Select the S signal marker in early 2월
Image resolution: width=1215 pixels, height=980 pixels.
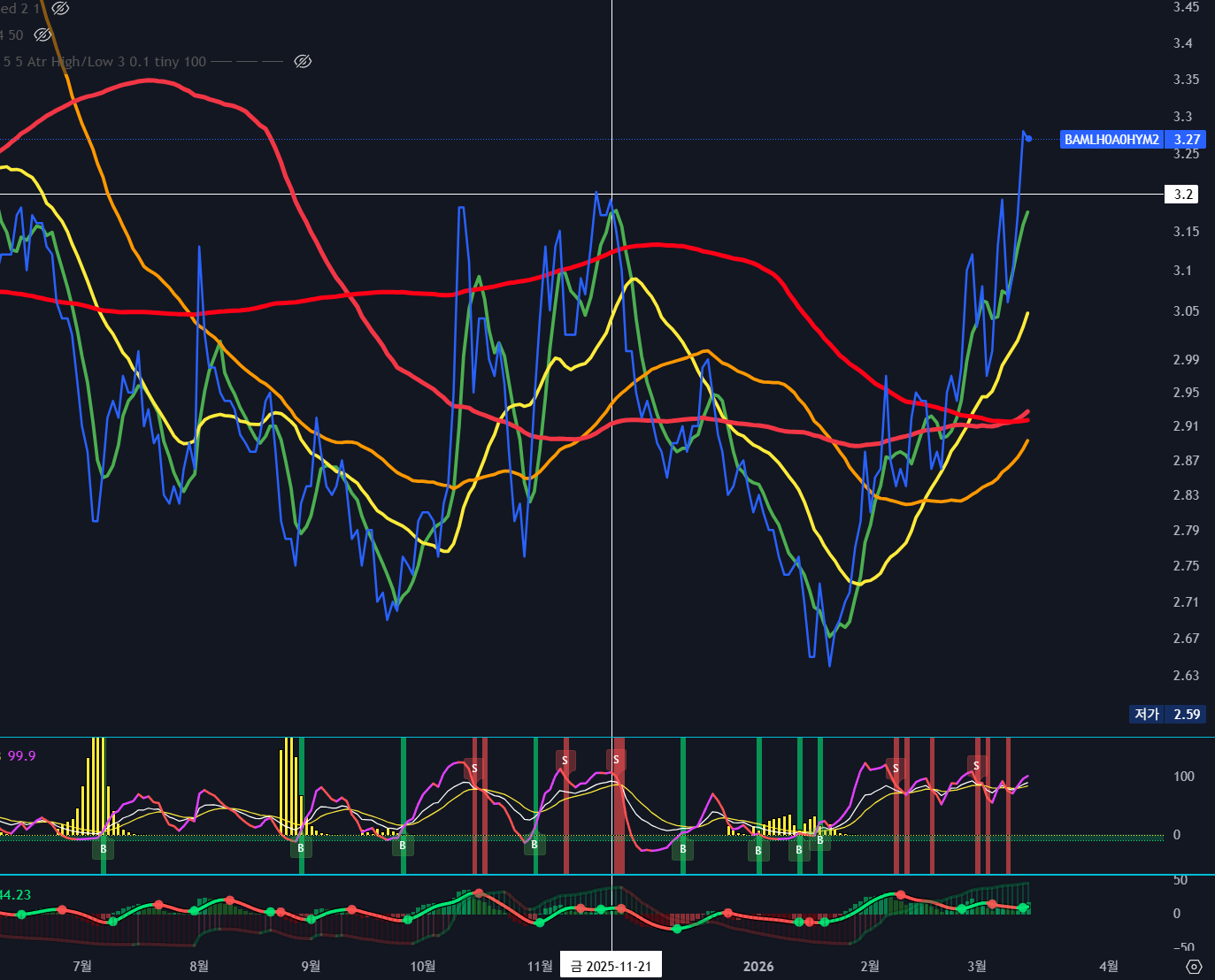click(x=896, y=768)
